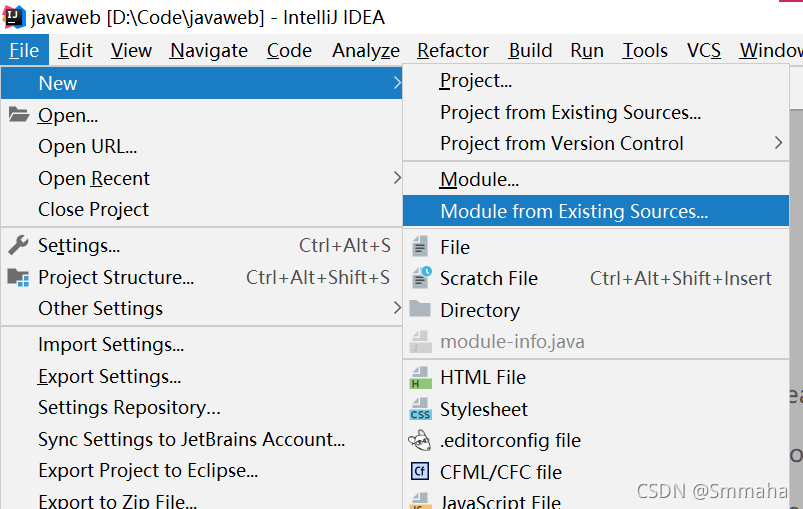Image resolution: width=803 pixels, height=509 pixels.
Task: Expand Project from Version Control arrow
Action: point(778,143)
